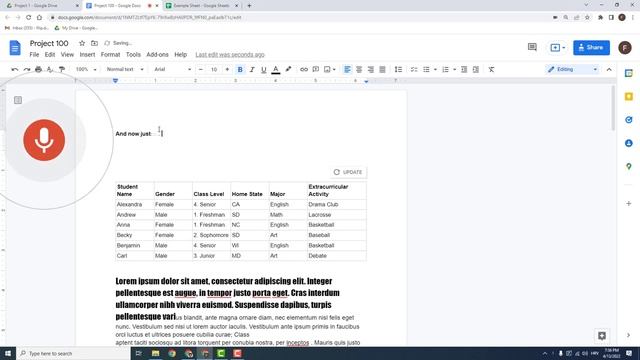Justify the text alignment
Screen dimensions: 640x360
382,69
